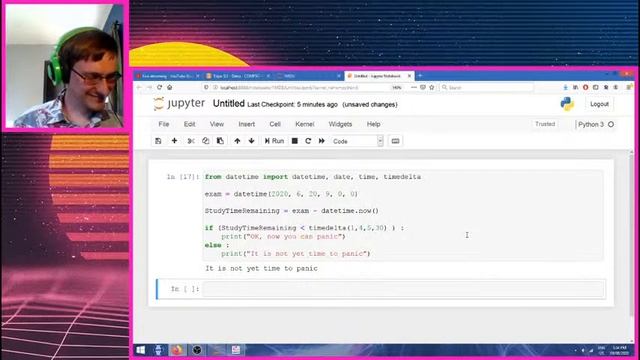This screenshot has width=640, height=360.
Task: Click into the empty code cell input
Action: point(403,289)
